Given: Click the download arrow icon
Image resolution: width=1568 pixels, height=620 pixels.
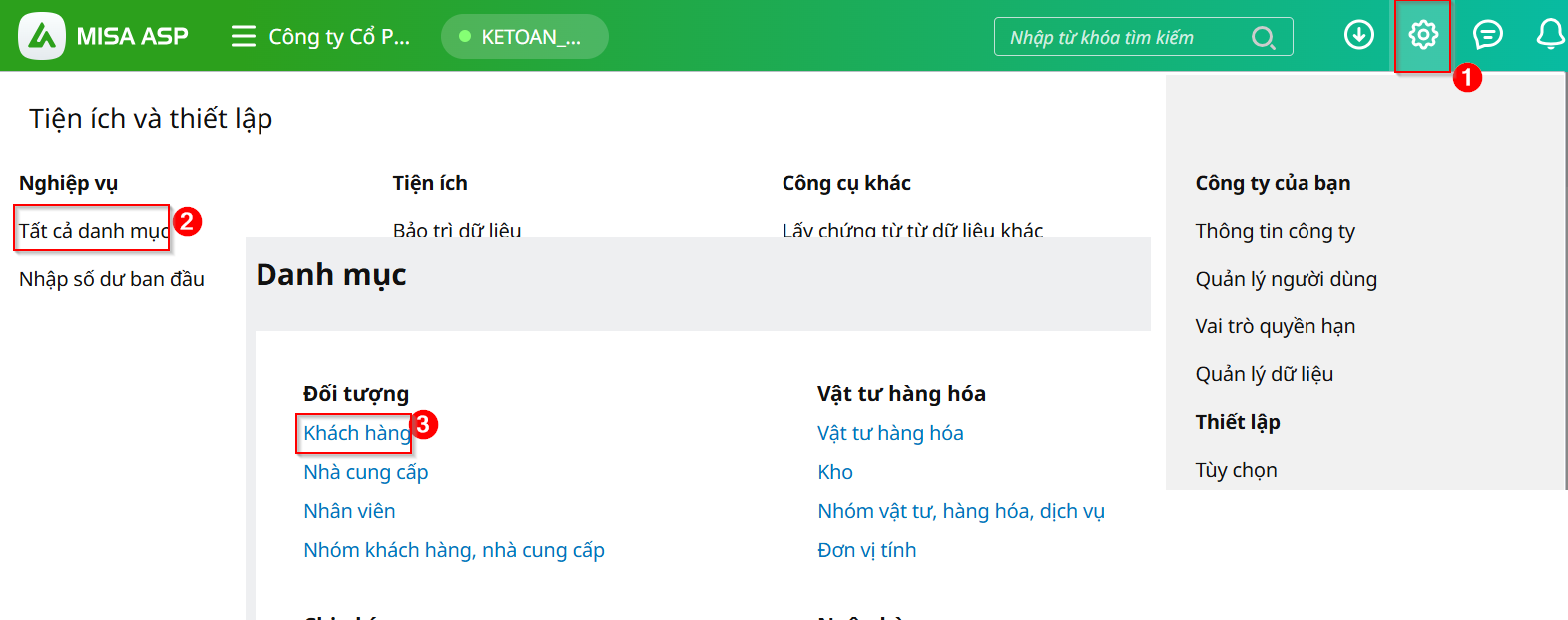Looking at the screenshot, I should pyautogui.click(x=1358, y=35).
